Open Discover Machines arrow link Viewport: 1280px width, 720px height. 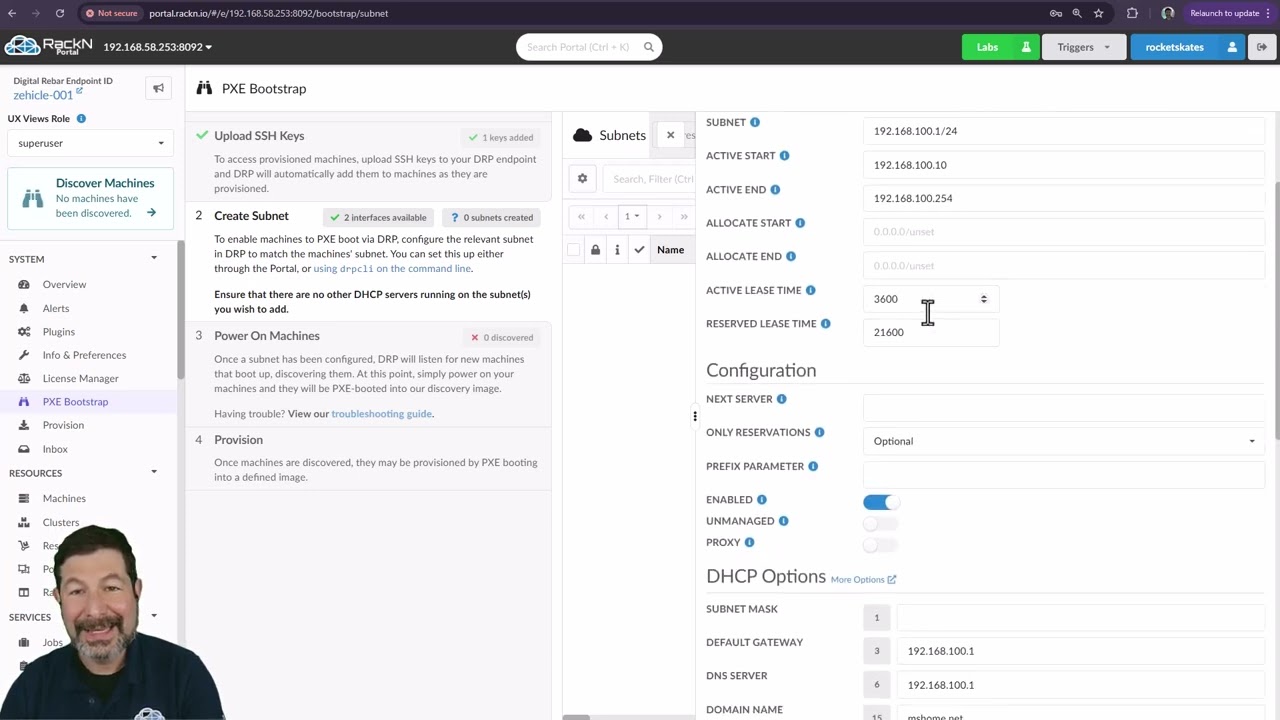pos(151,212)
